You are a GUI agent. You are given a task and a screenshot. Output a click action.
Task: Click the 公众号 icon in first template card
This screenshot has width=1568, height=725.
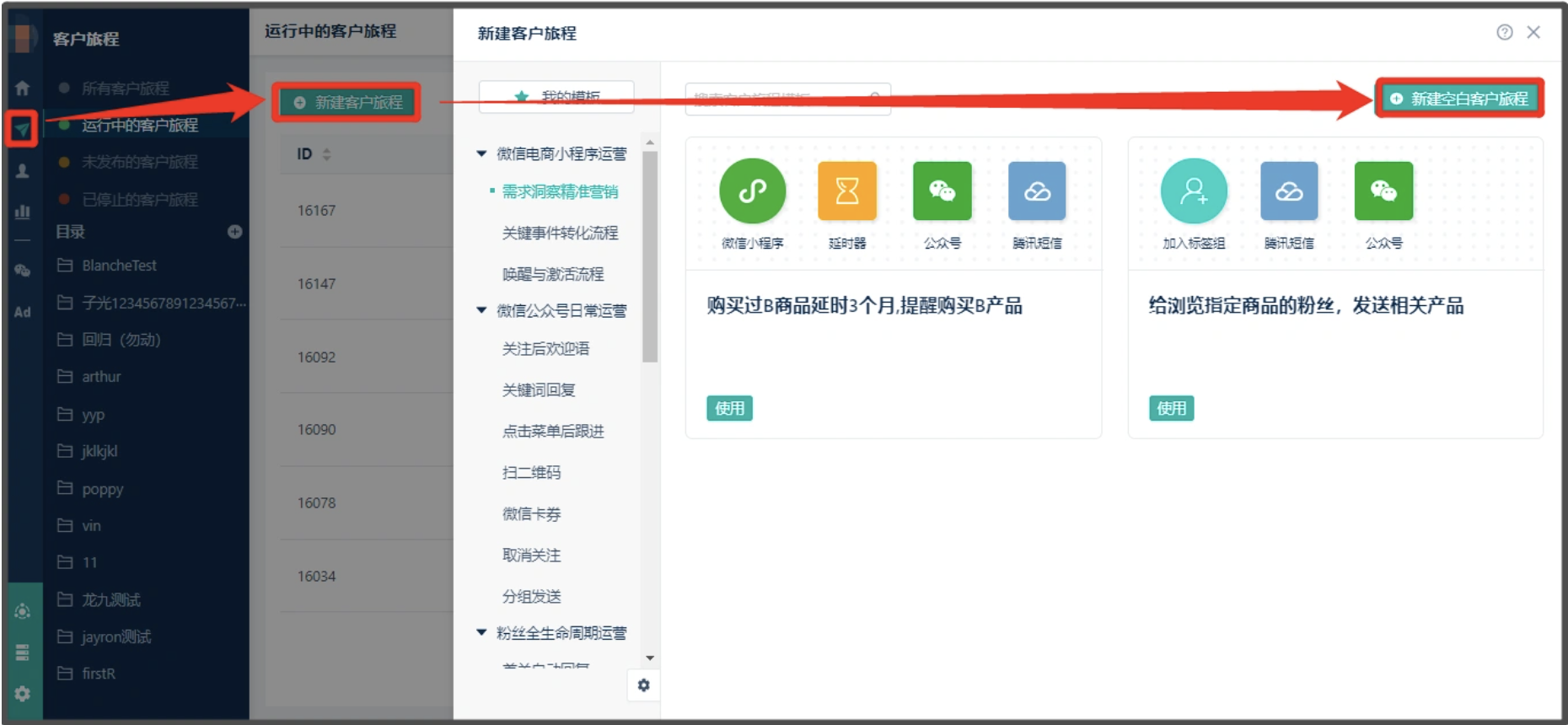942,191
